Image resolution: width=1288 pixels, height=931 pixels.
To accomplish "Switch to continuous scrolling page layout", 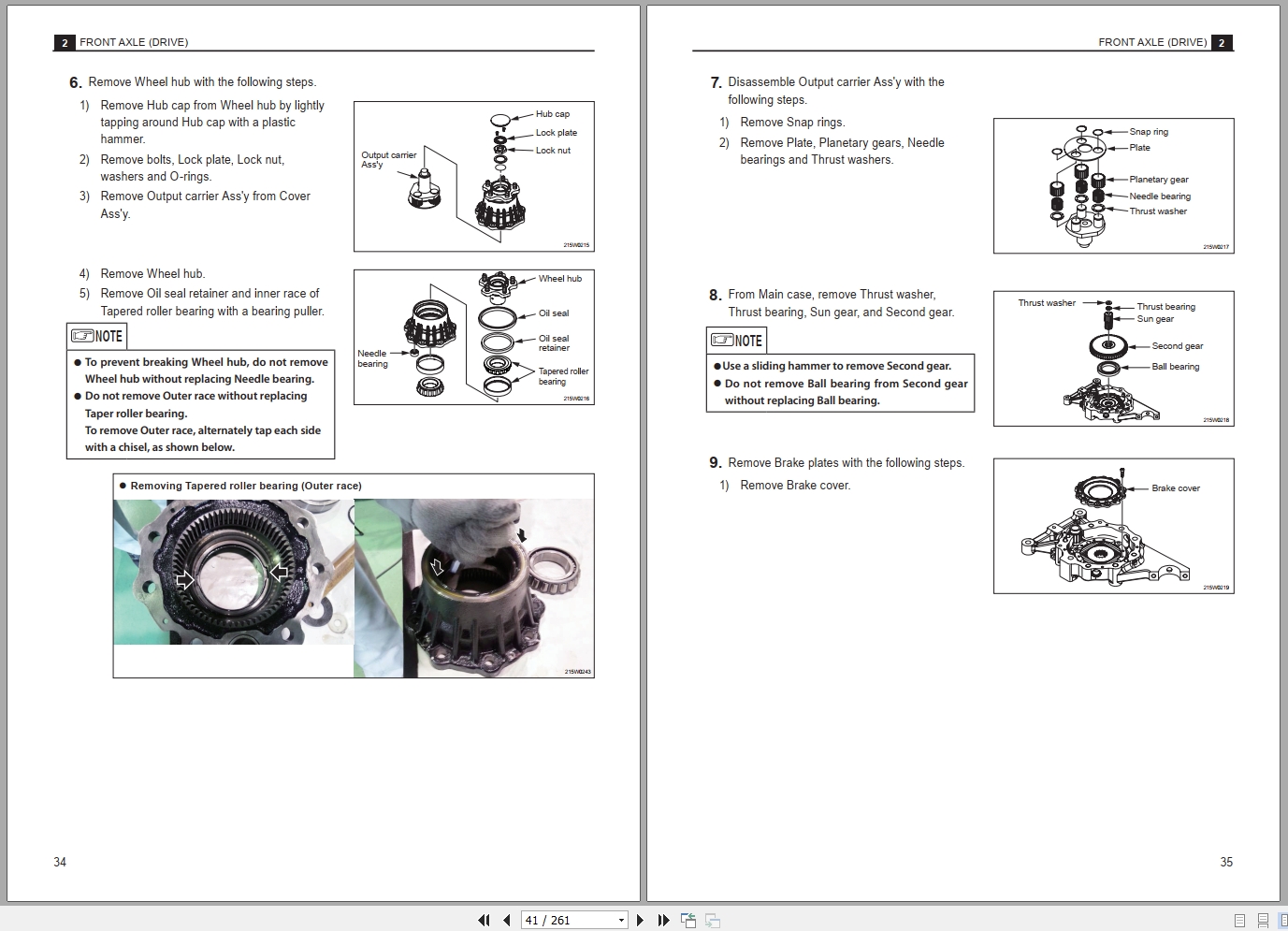I will pos(1263,921).
